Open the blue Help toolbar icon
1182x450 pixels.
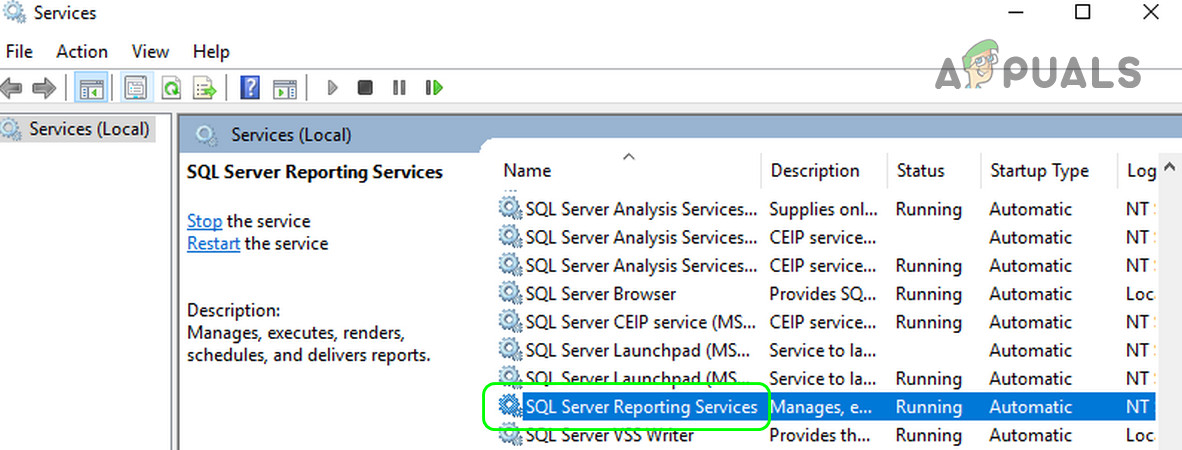coord(250,88)
